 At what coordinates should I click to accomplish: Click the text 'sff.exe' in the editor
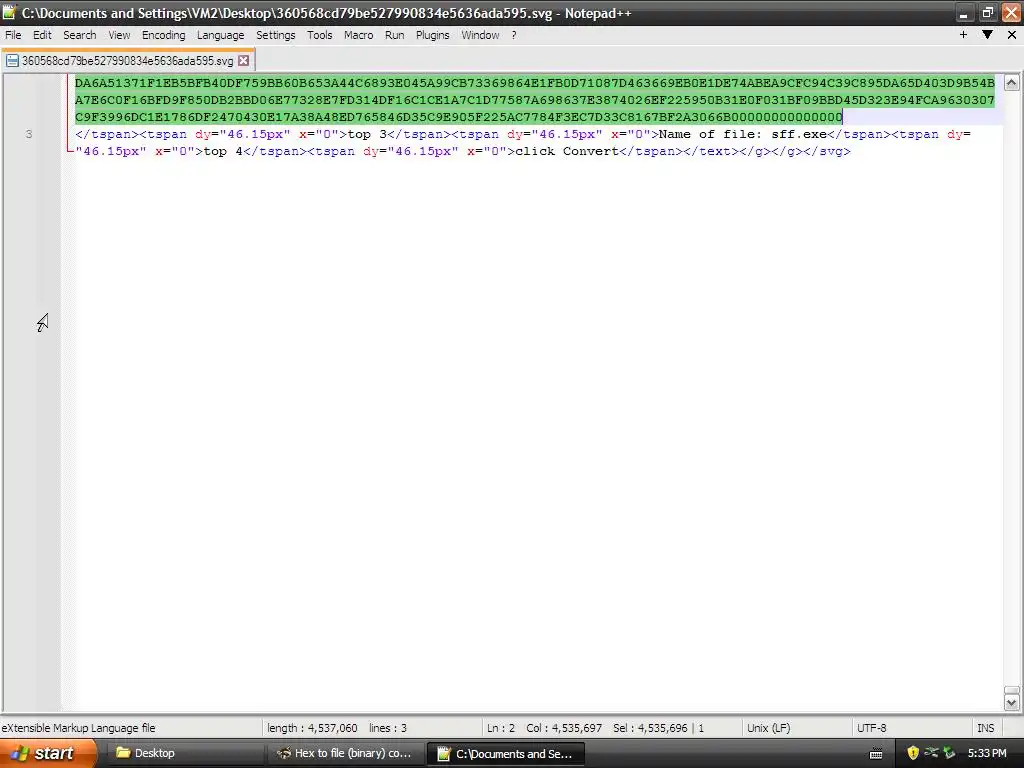coord(799,134)
